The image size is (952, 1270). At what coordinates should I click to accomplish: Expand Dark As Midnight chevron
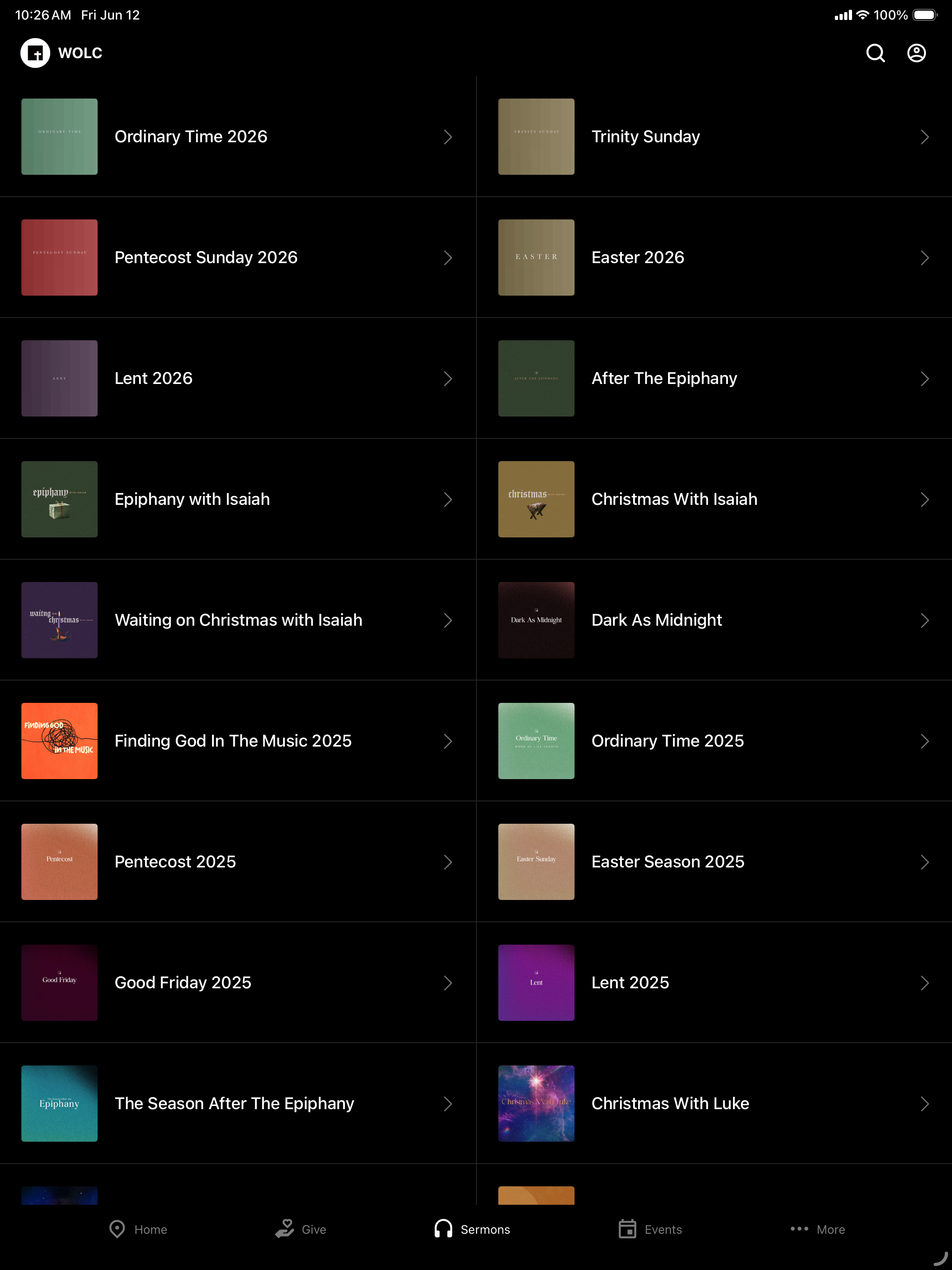[x=925, y=620]
